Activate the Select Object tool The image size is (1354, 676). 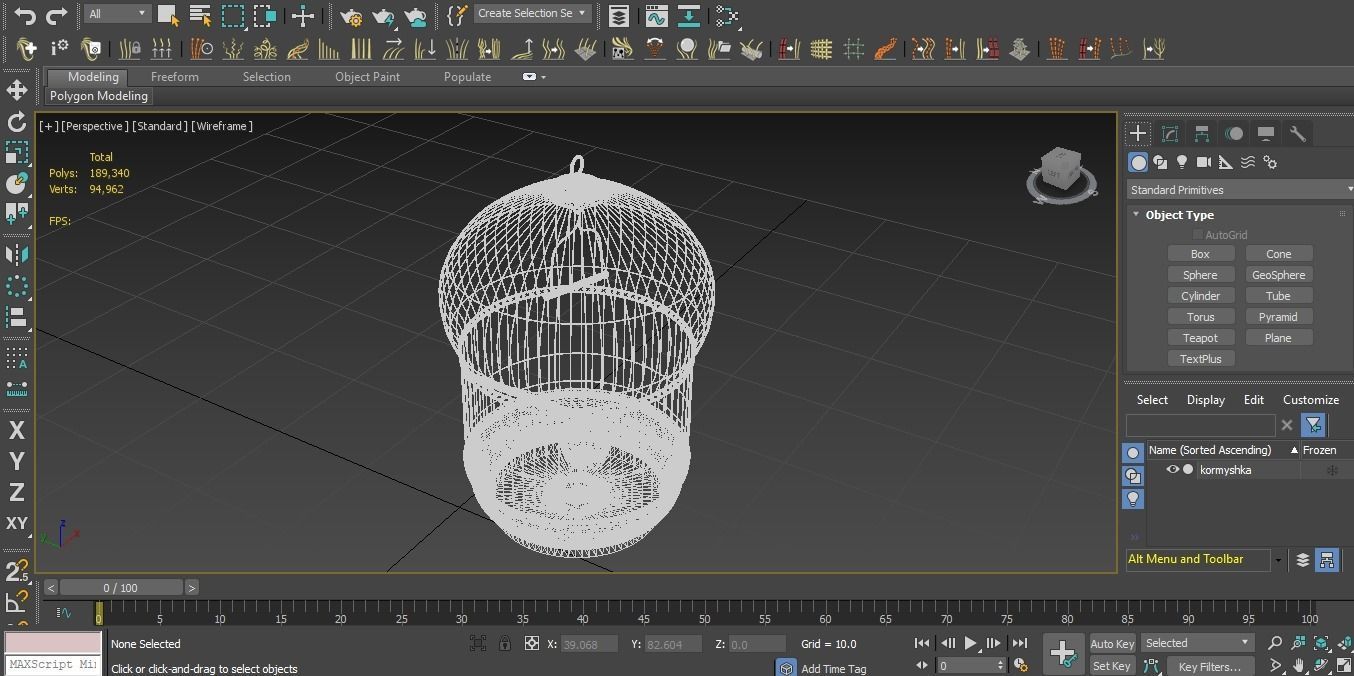168,15
